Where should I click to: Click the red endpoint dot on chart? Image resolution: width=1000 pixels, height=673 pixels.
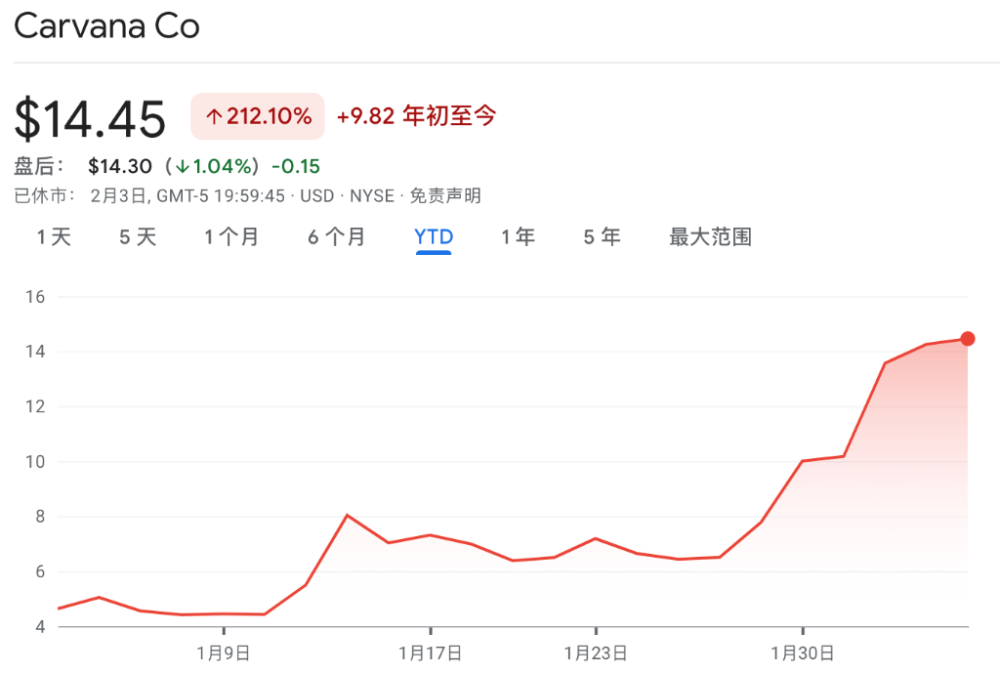(967, 339)
